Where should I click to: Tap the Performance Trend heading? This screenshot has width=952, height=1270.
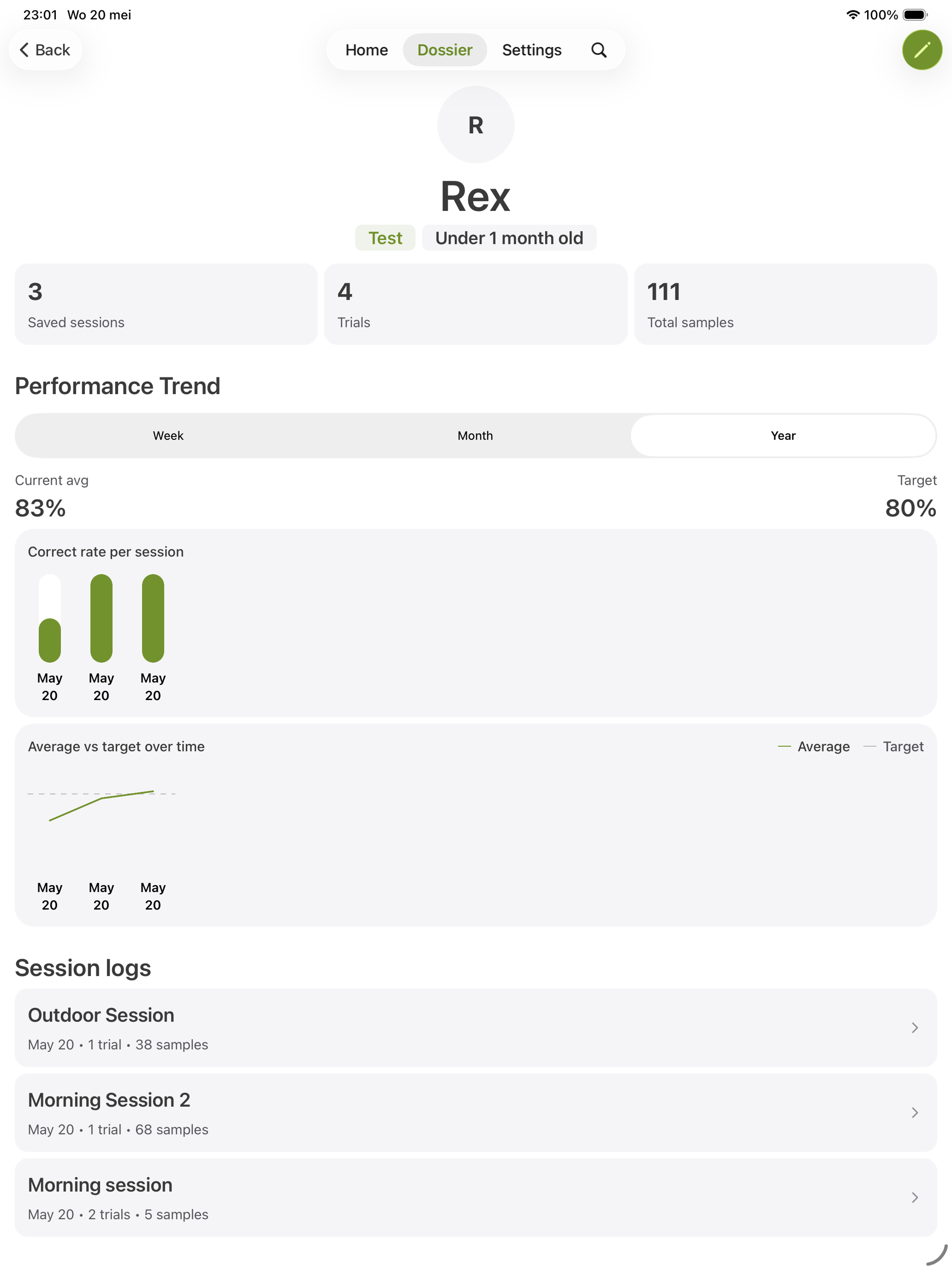118,386
